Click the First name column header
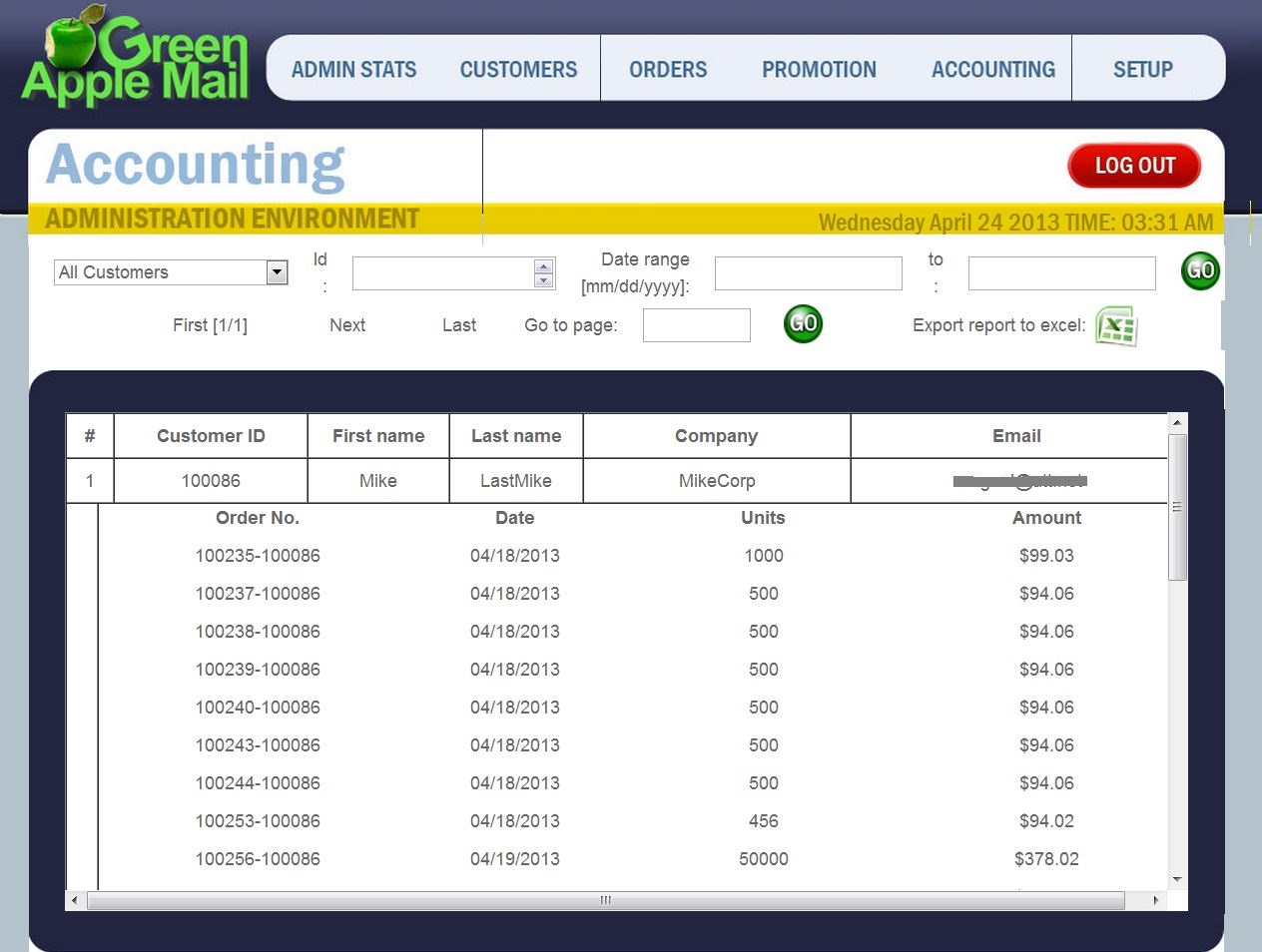This screenshot has width=1262, height=952. click(378, 436)
